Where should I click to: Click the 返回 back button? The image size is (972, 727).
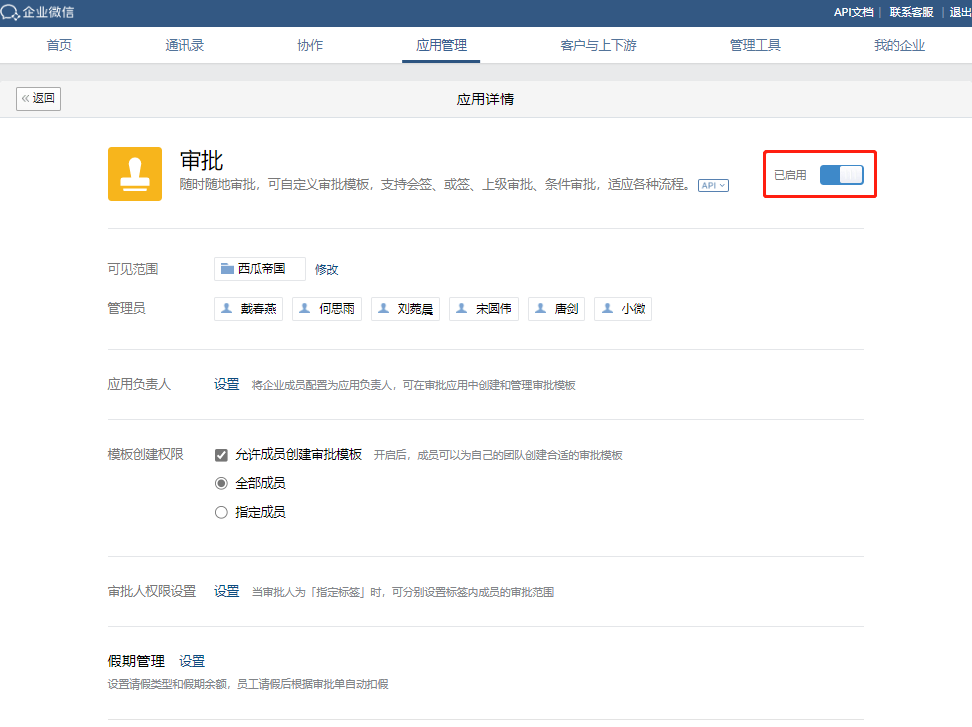[x=38, y=99]
